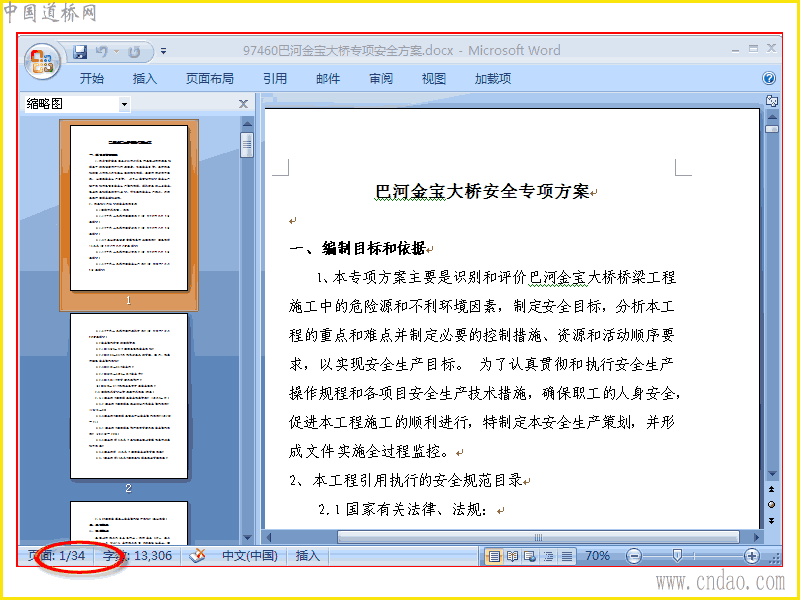Switch to Print Layout view
The width and height of the screenshot is (800, 600).
494,556
